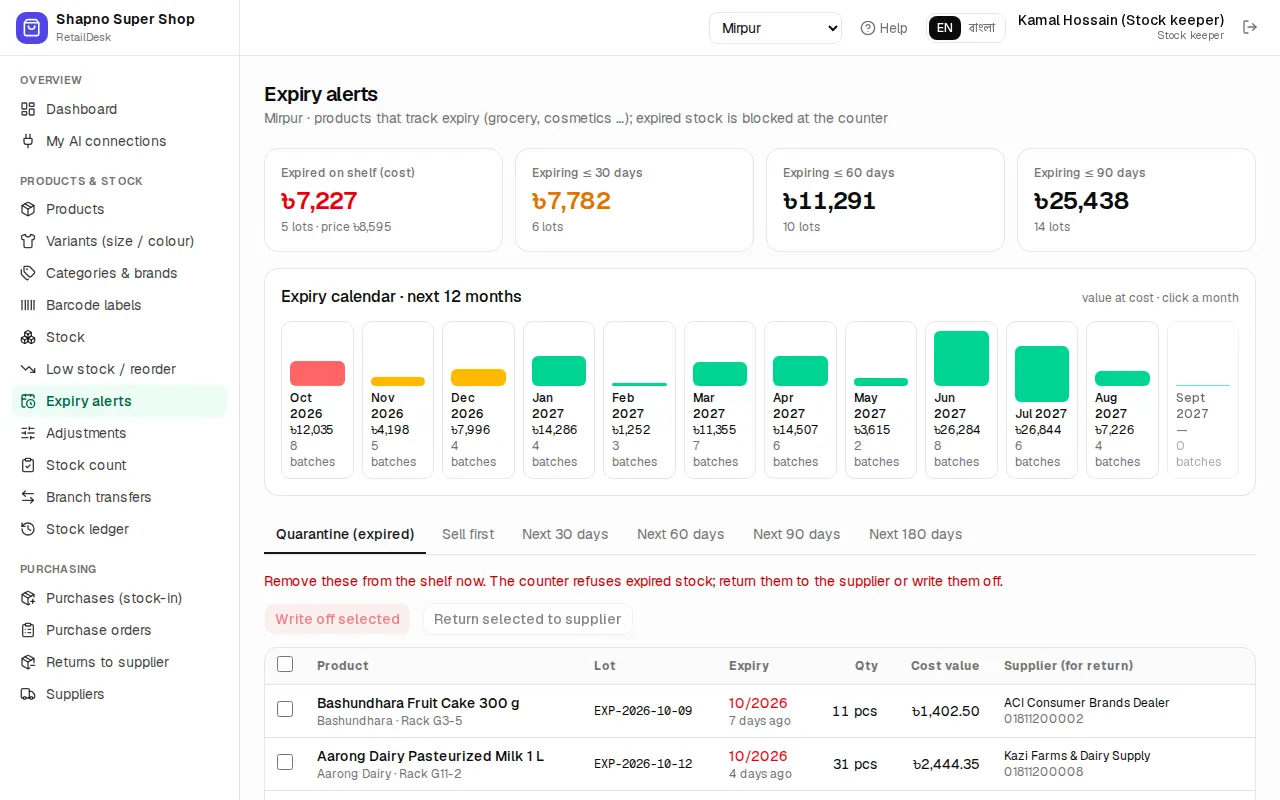Select Dec 2026 month in the expiry calendar

click(478, 400)
